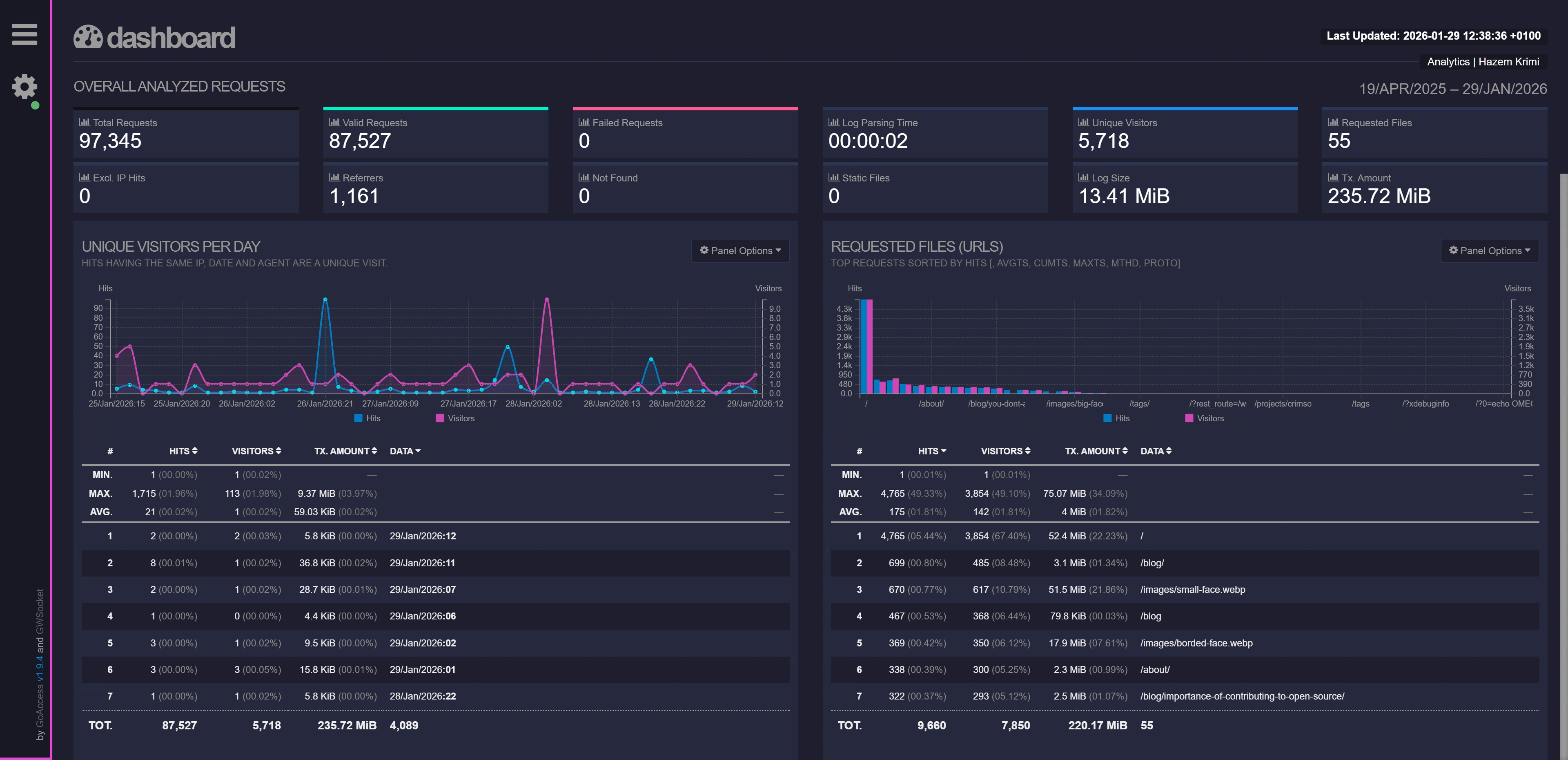This screenshot has width=1568, height=760.
Task: Click the Overall Analyzed Requests heading
Action: pyautogui.click(x=180, y=87)
